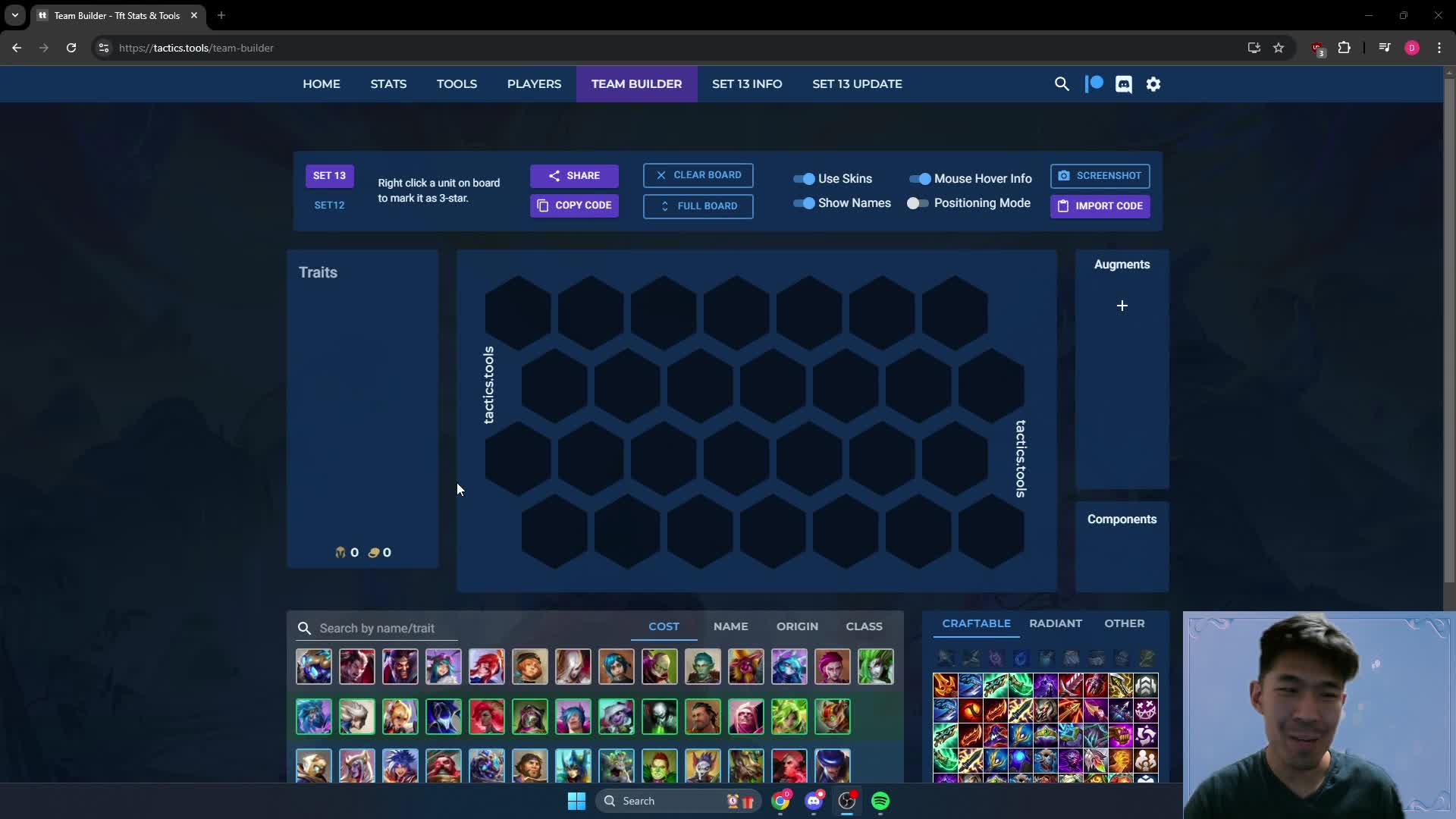
Task: Expand the board with FULL BOARD
Action: pos(698,206)
